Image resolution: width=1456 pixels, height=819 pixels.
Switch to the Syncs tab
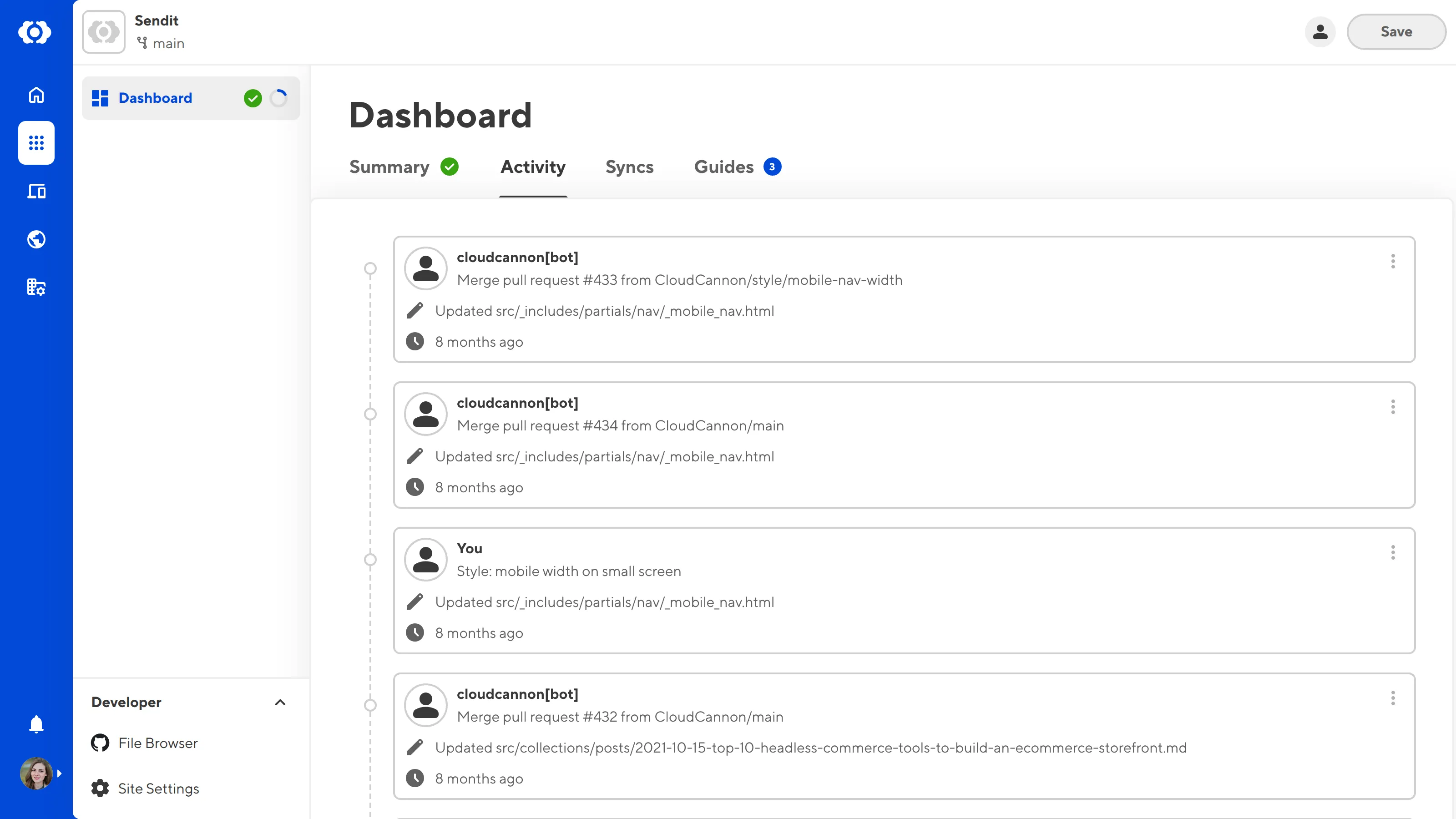[629, 167]
